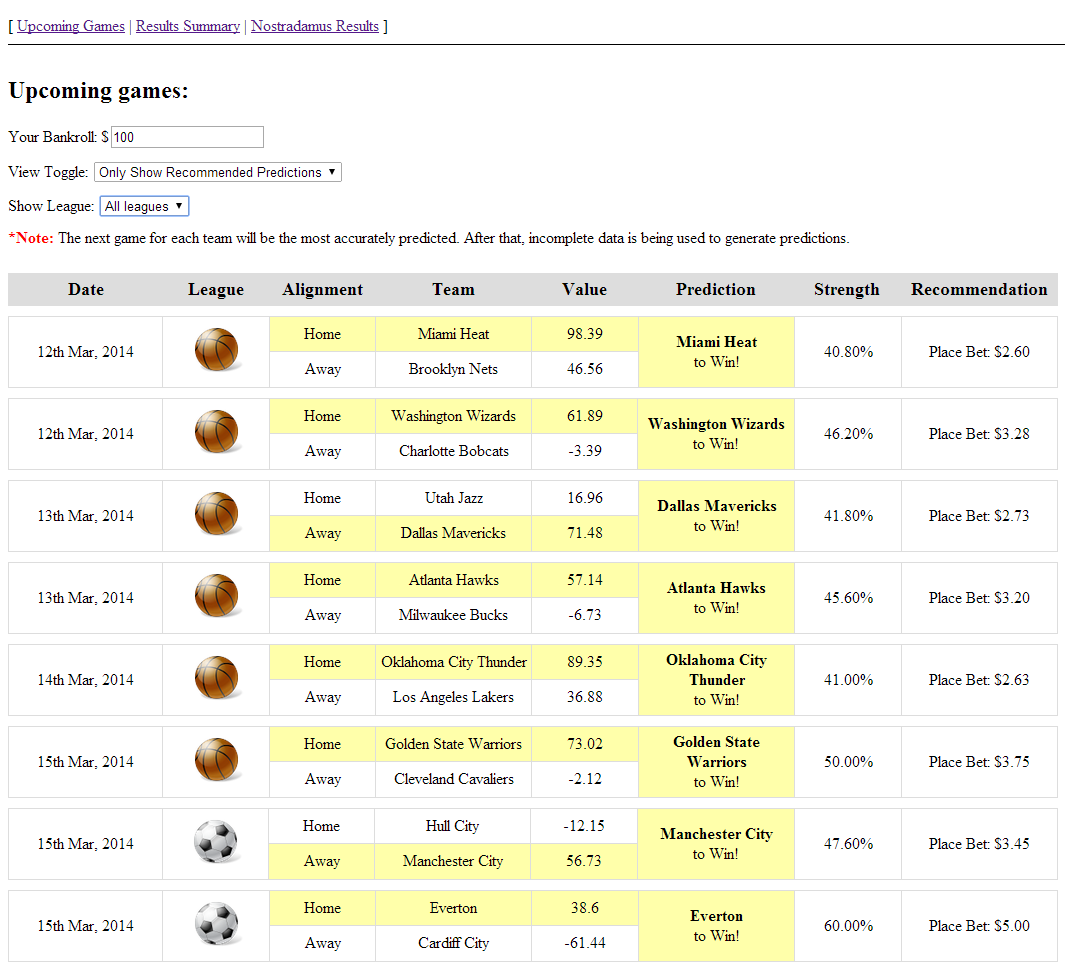Select the Cardiff City team cell

pos(454,944)
